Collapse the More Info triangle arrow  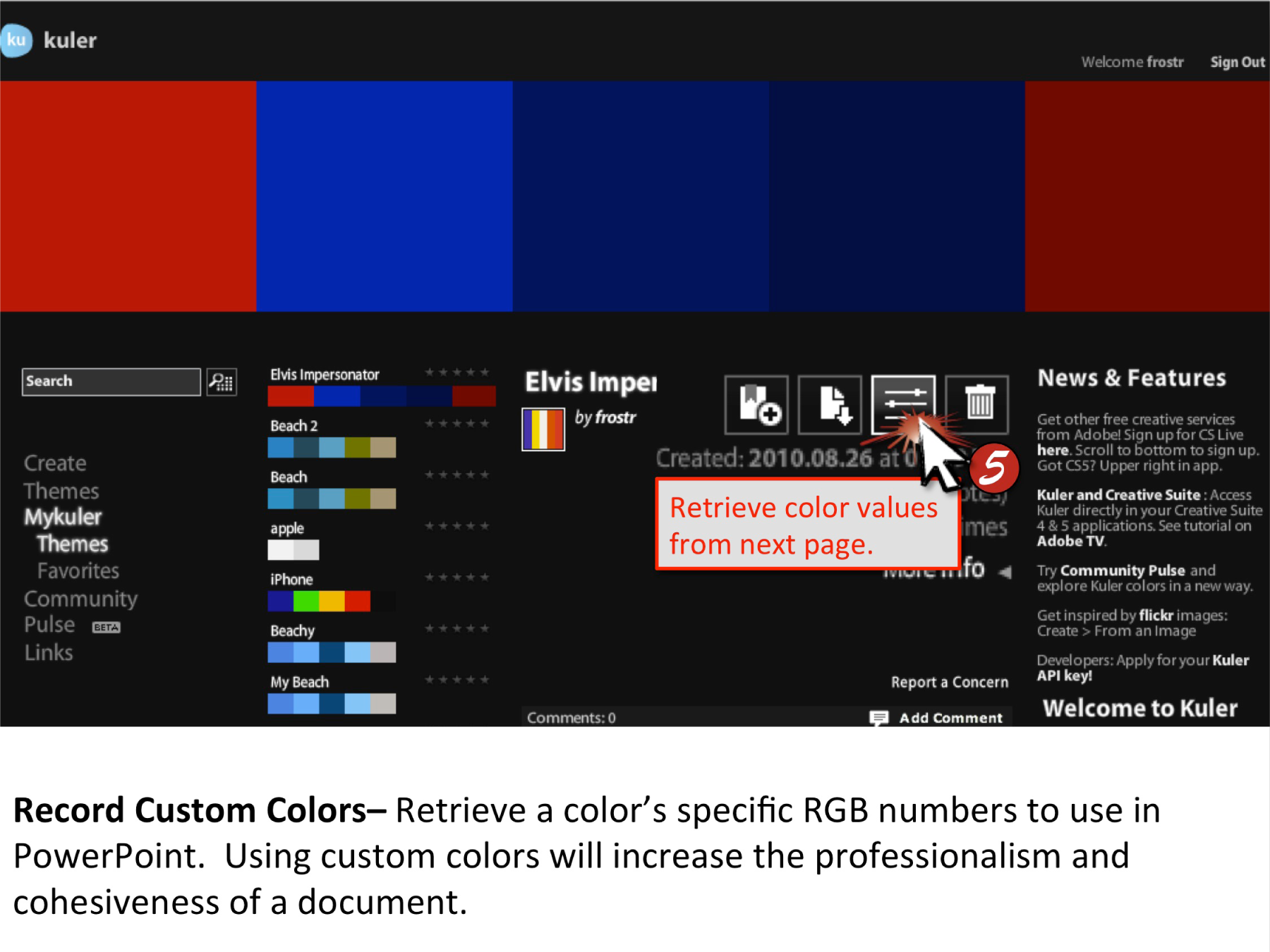click(1005, 572)
